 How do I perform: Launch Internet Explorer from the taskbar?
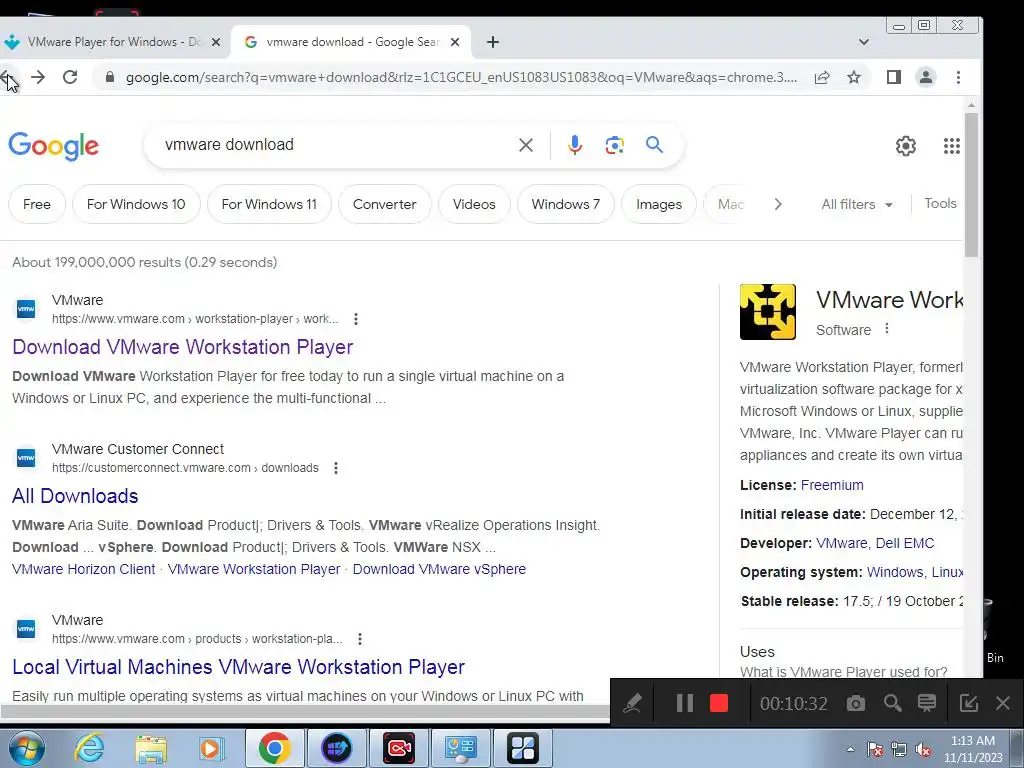coord(88,748)
